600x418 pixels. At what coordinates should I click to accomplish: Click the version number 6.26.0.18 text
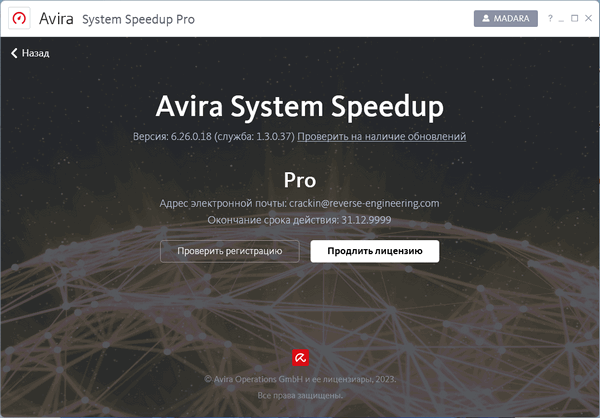click(x=191, y=136)
